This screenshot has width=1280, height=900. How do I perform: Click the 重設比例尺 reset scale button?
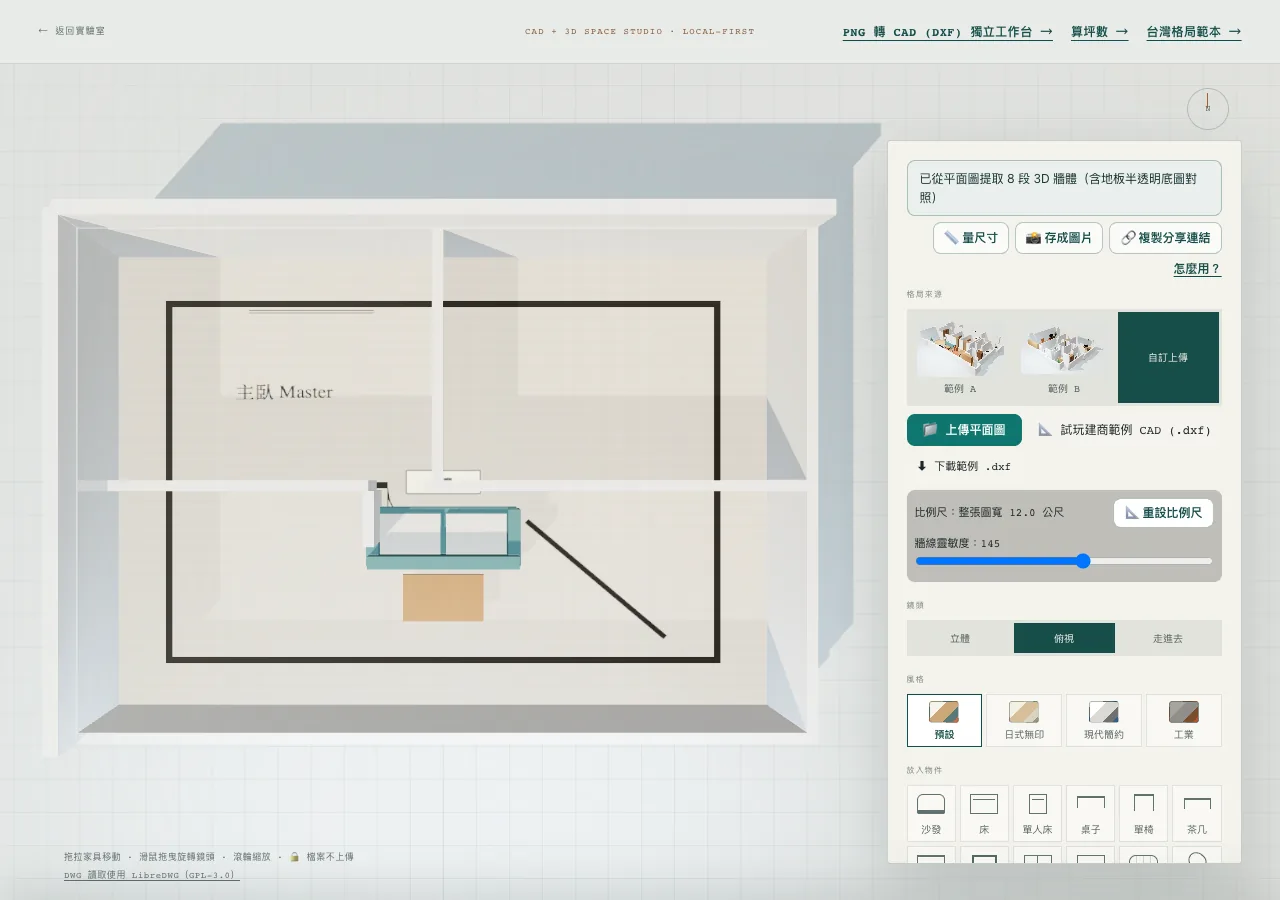1163,513
